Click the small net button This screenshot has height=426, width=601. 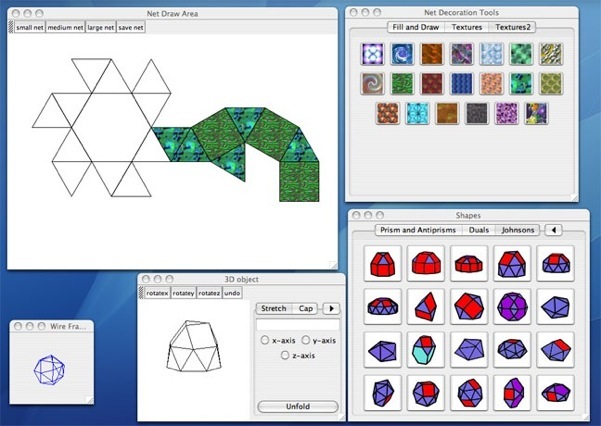(30, 28)
